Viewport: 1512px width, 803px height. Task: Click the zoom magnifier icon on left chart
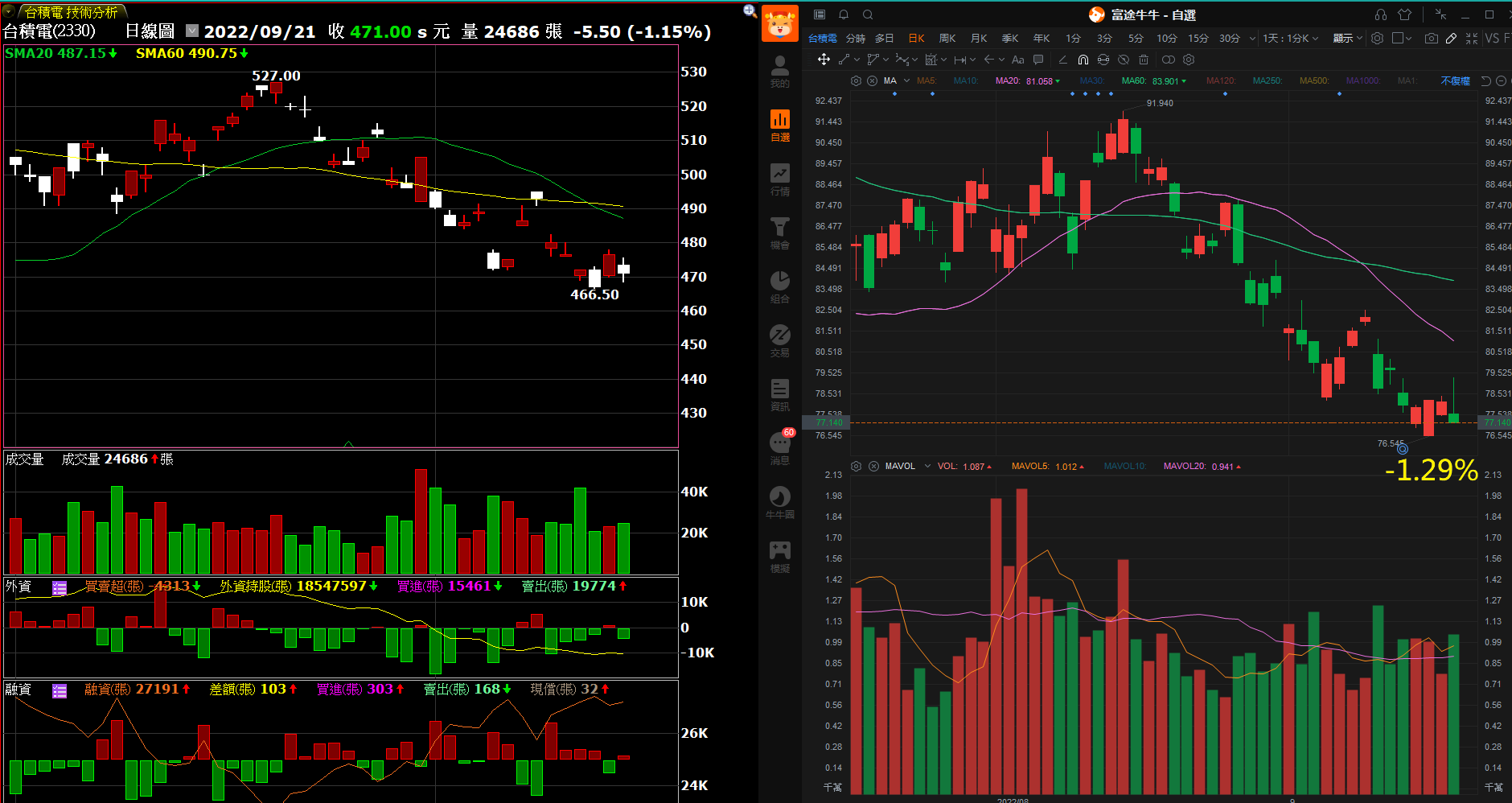click(x=750, y=10)
